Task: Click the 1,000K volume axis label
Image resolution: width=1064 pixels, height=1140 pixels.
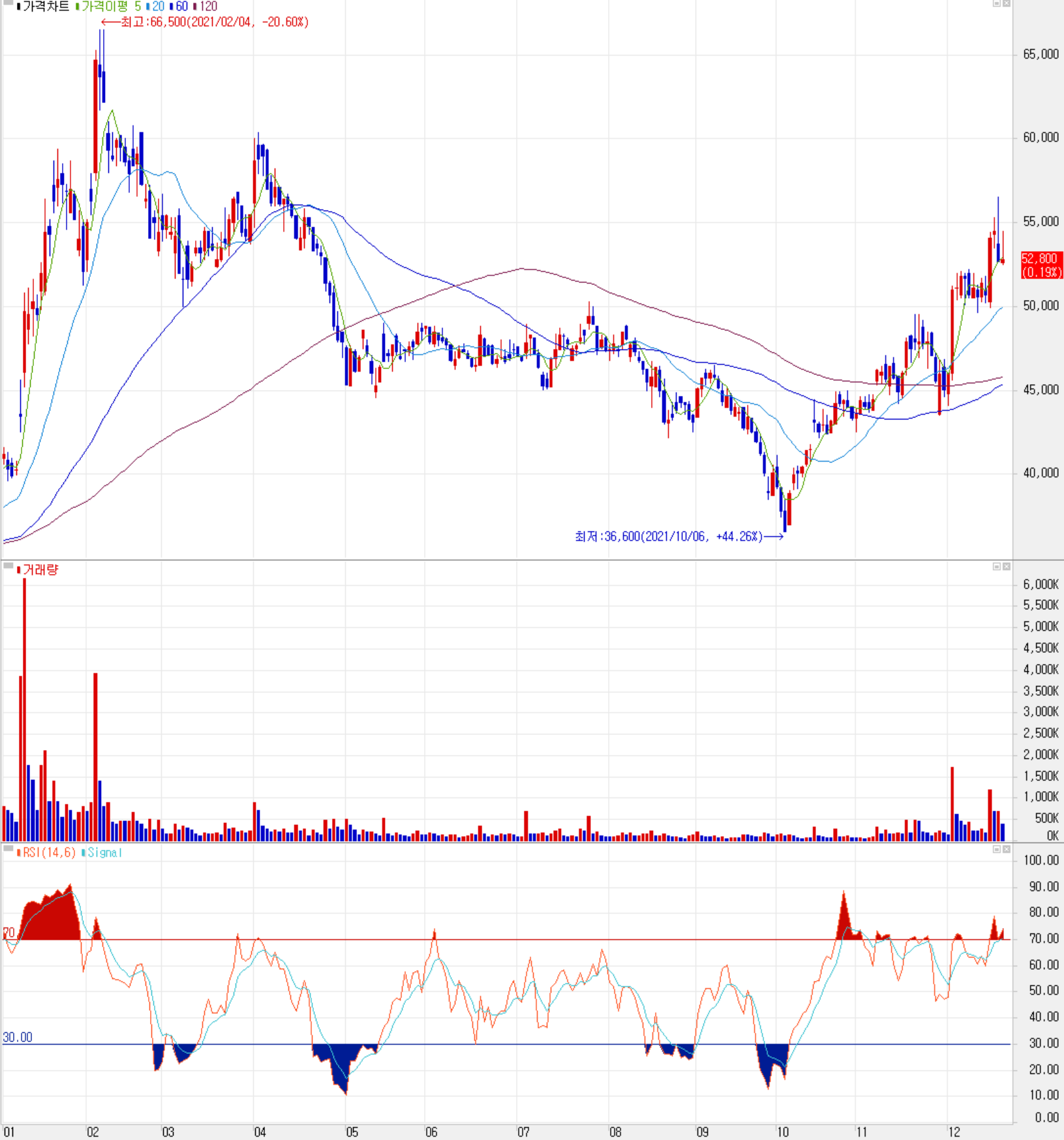Action: point(1041,796)
